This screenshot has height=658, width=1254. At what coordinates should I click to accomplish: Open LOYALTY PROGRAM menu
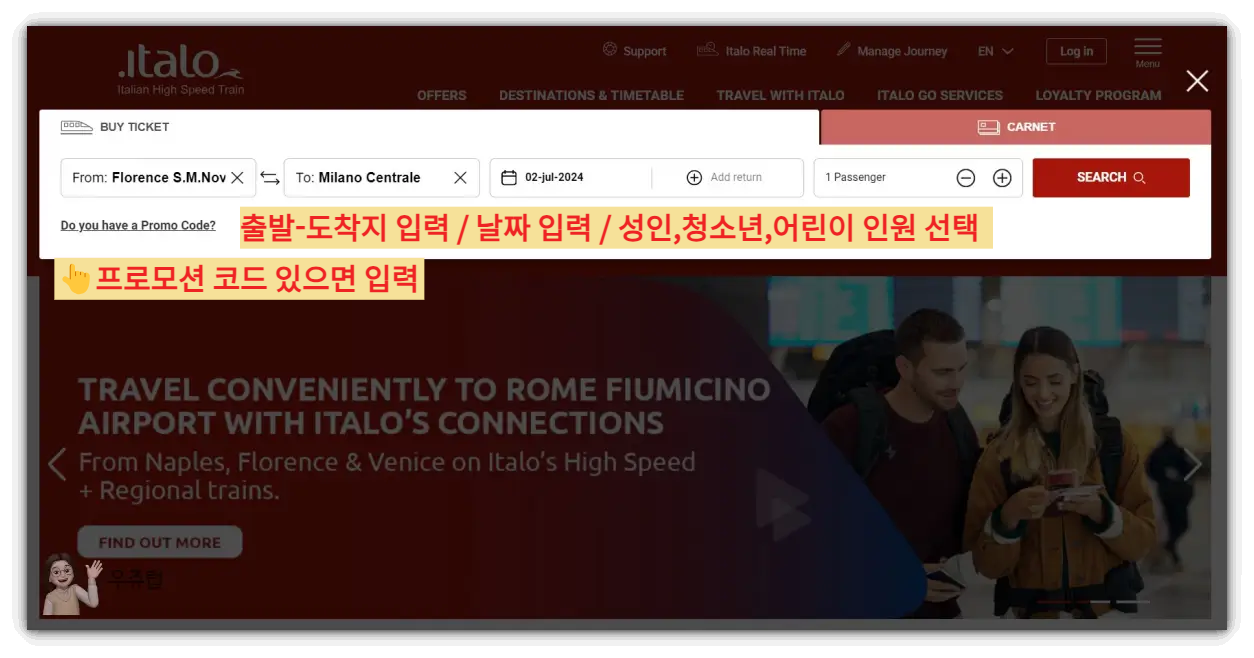tap(1098, 95)
